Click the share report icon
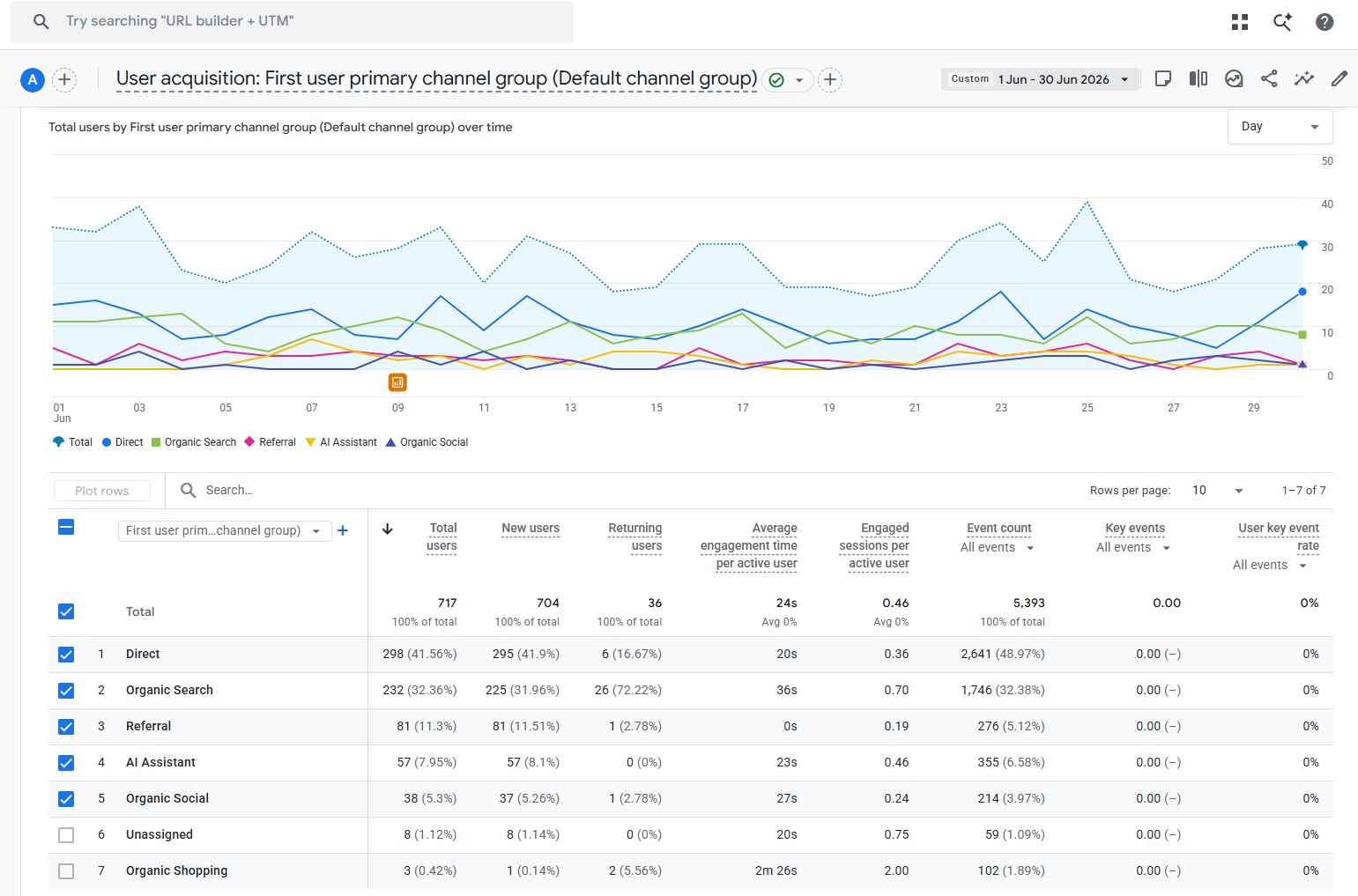This screenshot has width=1358, height=896. pos(1269,78)
